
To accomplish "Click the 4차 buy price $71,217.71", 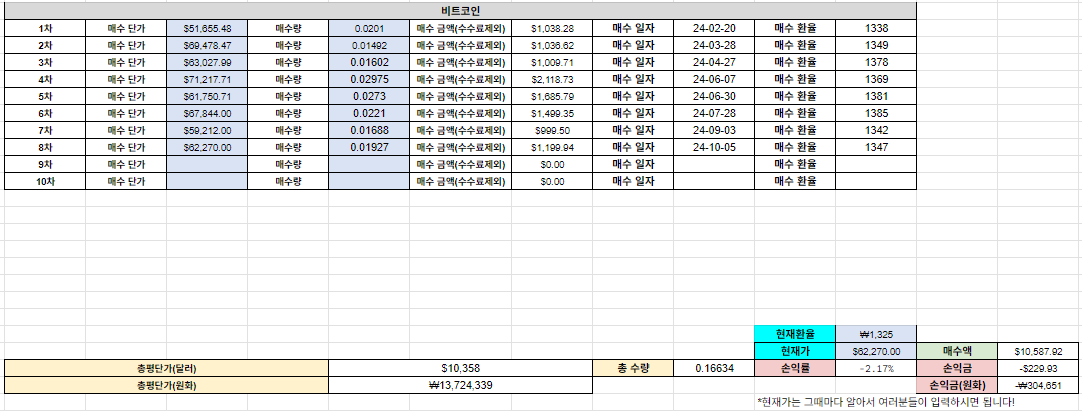I will (x=207, y=79).
